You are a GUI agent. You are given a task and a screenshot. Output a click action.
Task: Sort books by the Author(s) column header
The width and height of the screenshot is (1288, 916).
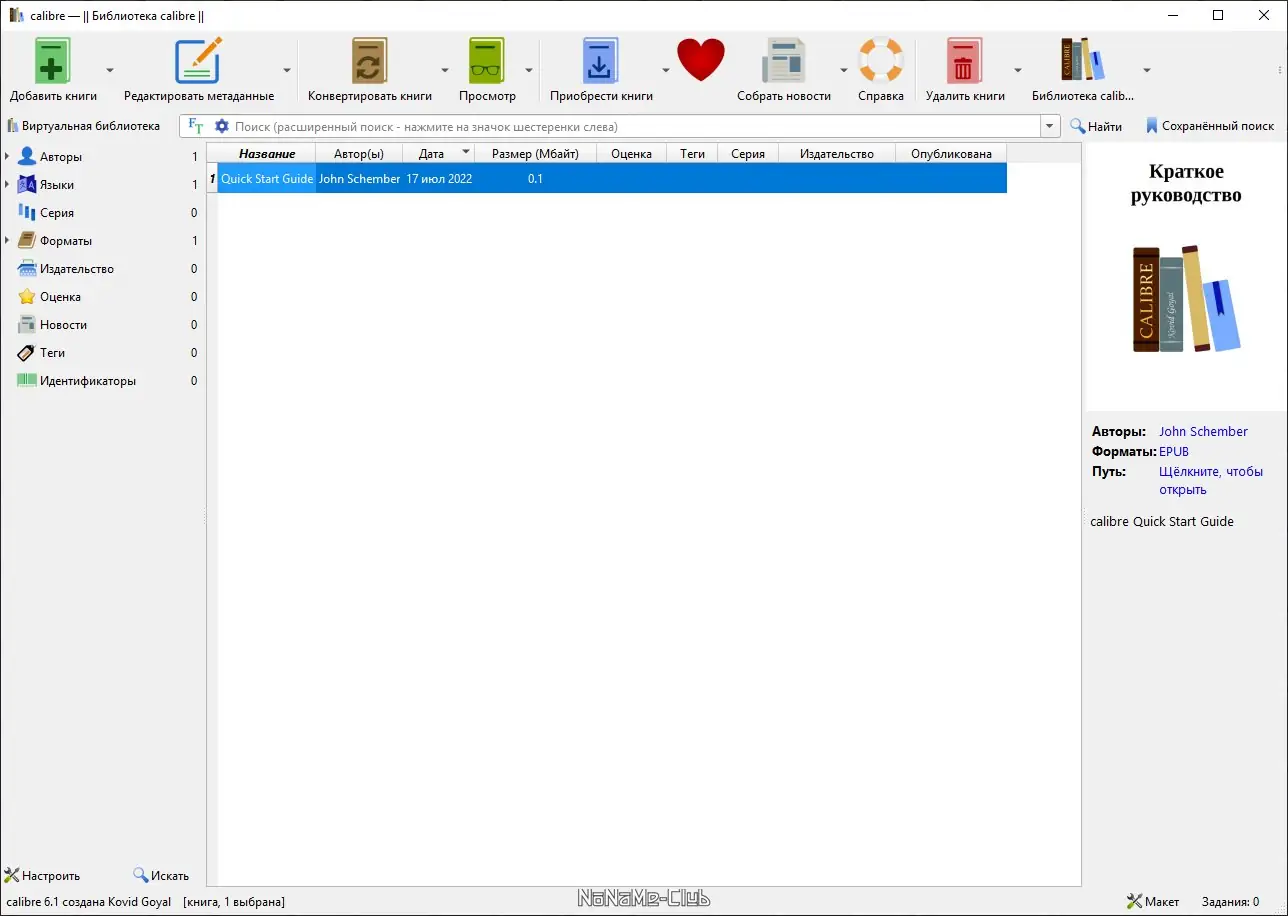pyautogui.click(x=359, y=153)
